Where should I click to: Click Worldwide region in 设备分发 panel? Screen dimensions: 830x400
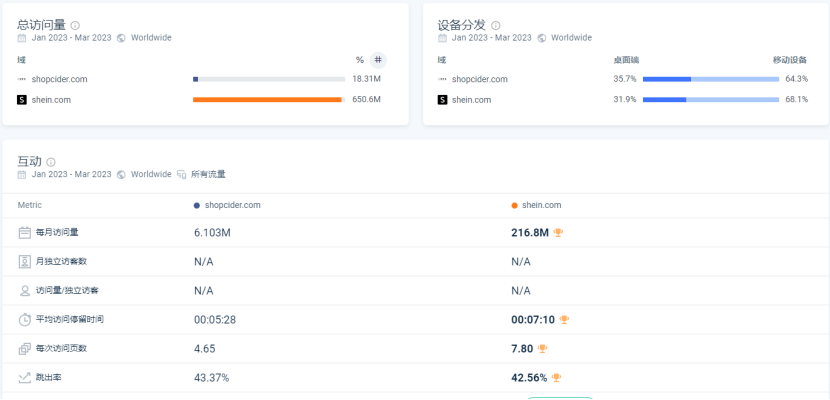(x=571, y=38)
